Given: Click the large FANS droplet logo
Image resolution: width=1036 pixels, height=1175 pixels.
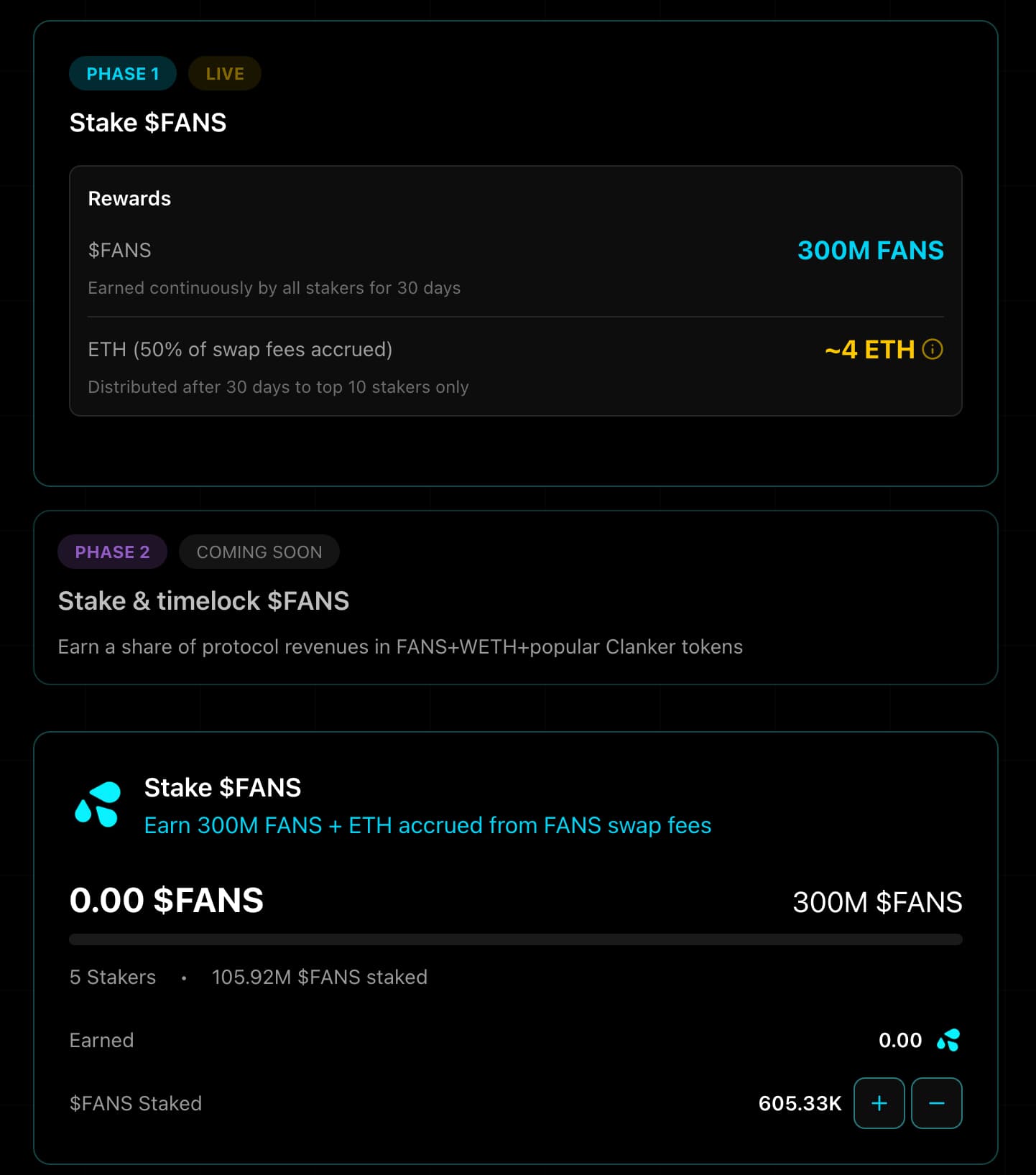Looking at the screenshot, I should 98,804.
